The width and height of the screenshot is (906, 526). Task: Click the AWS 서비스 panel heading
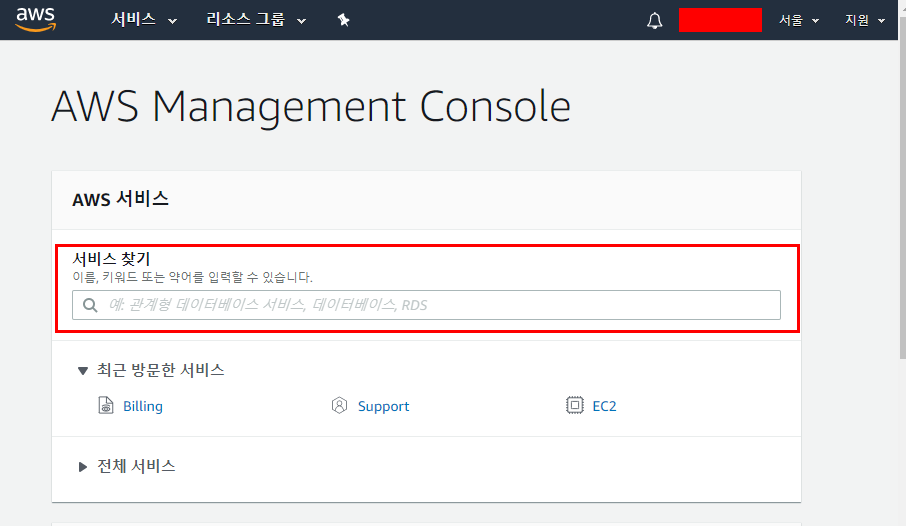[x=120, y=199]
